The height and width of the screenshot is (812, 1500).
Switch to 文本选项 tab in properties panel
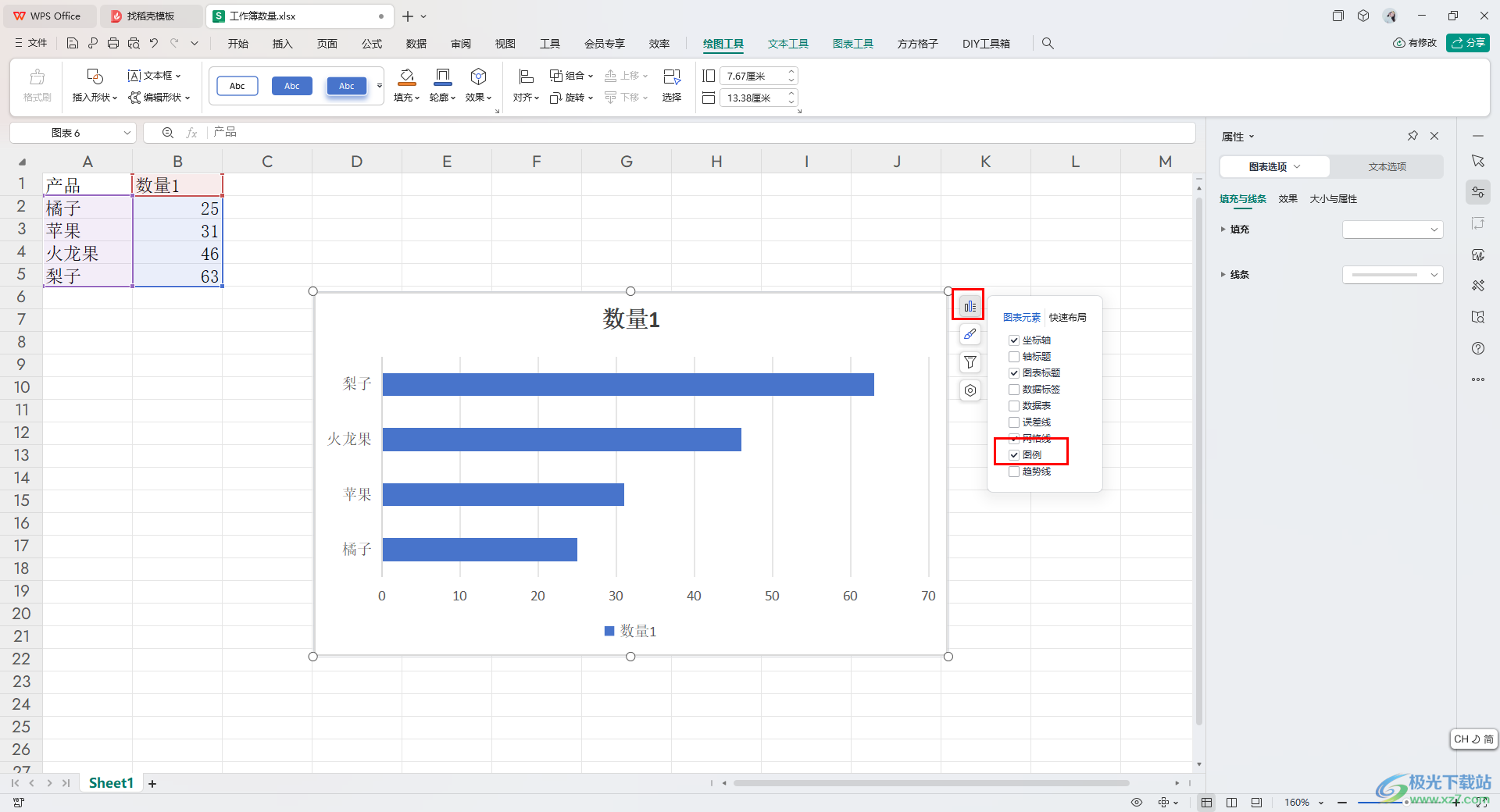[1387, 167]
